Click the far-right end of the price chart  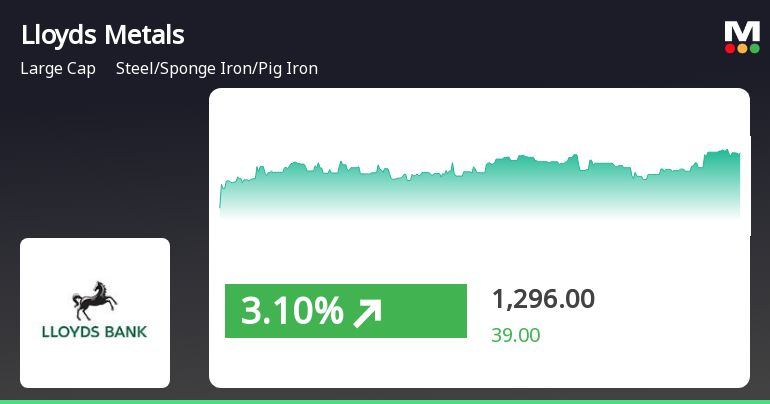click(738, 180)
